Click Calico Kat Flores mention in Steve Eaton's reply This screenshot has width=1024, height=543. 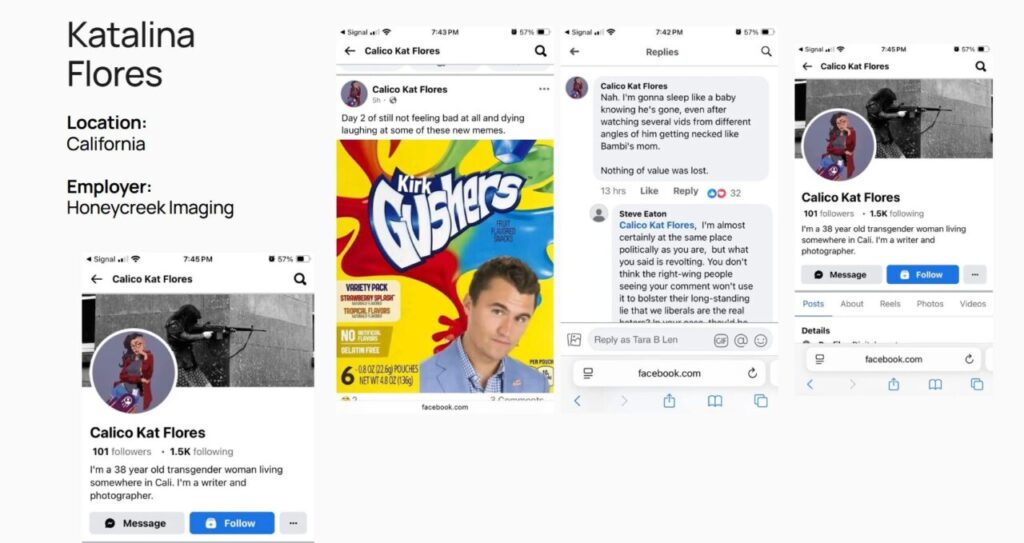(656, 225)
